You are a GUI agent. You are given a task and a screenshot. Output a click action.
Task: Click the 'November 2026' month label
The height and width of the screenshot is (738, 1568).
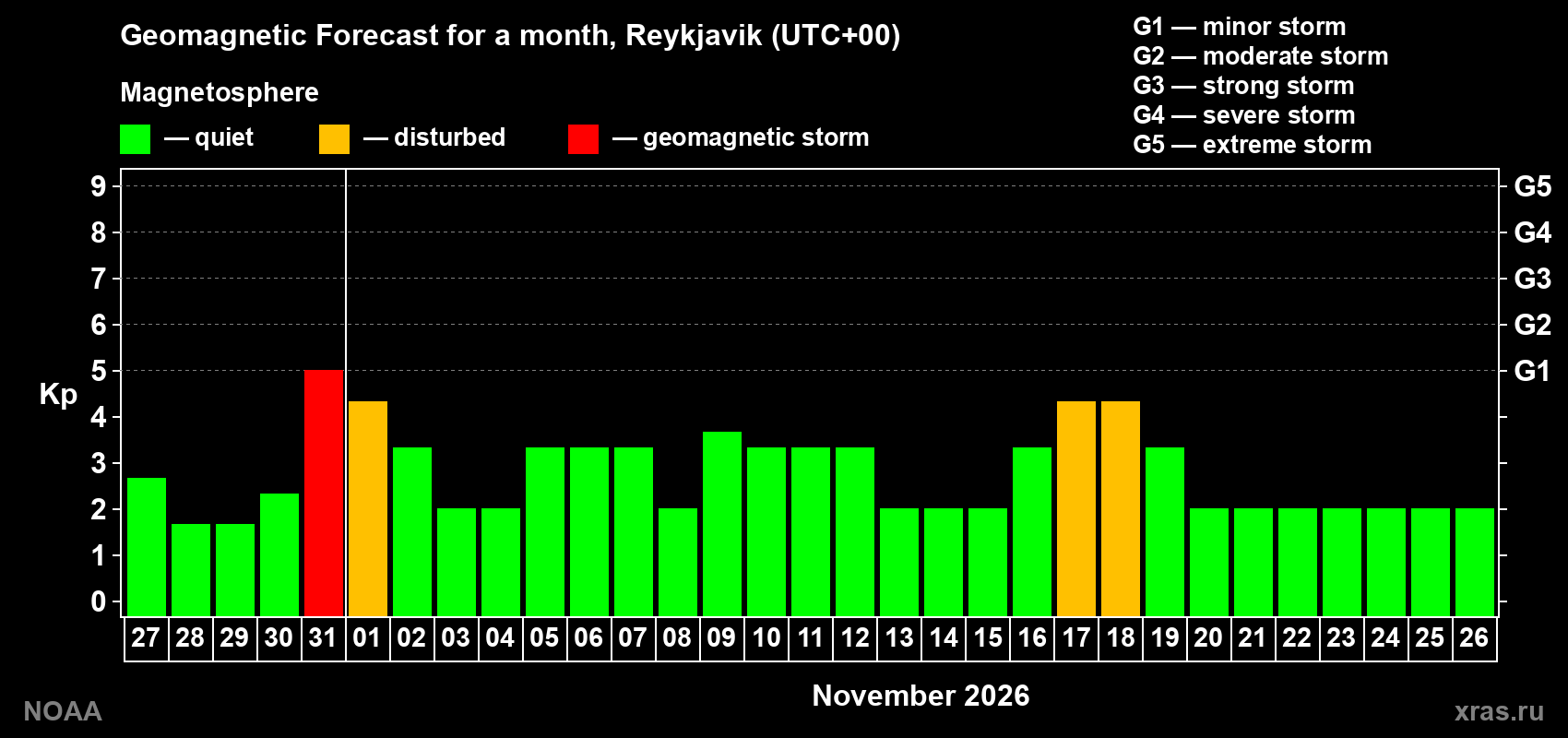[x=921, y=696]
